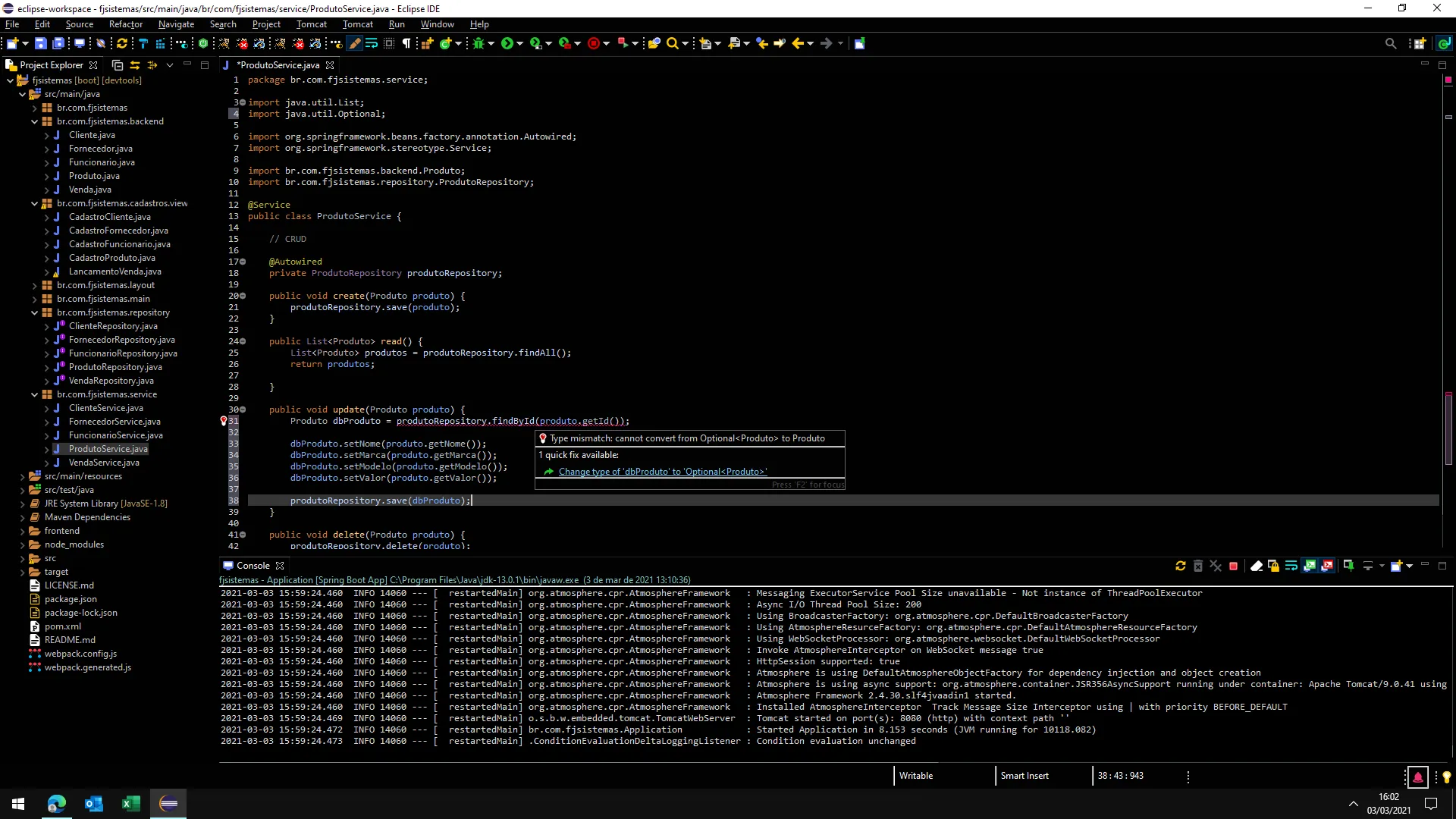Click the Search magnifier in main toolbar
Image resolution: width=1456 pixels, height=819 pixels.
click(672, 44)
